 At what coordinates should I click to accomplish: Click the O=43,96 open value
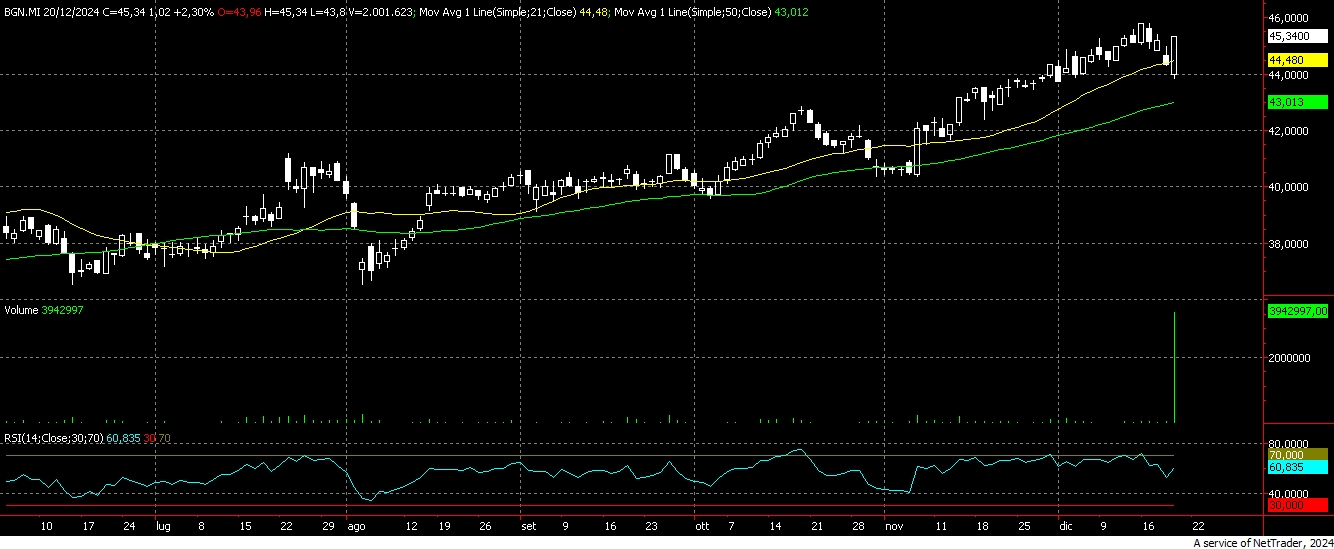[x=242, y=12]
